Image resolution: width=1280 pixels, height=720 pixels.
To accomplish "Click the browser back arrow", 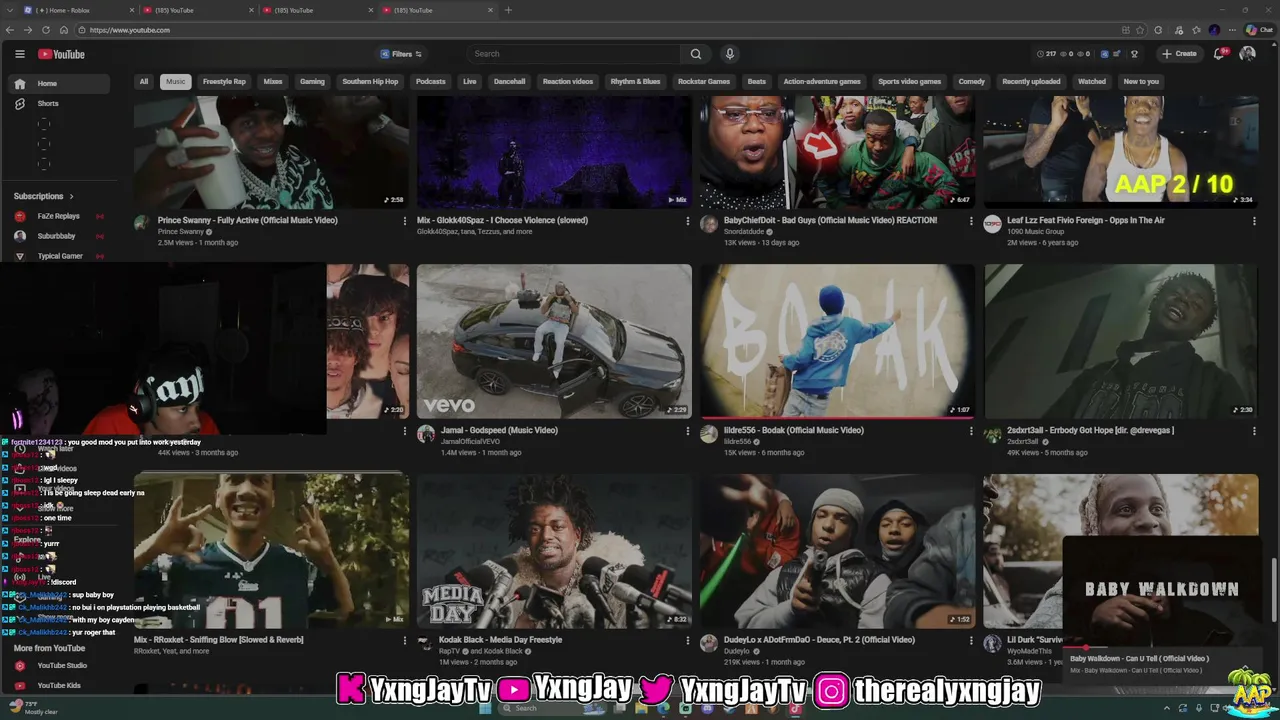I will coord(11,30).
